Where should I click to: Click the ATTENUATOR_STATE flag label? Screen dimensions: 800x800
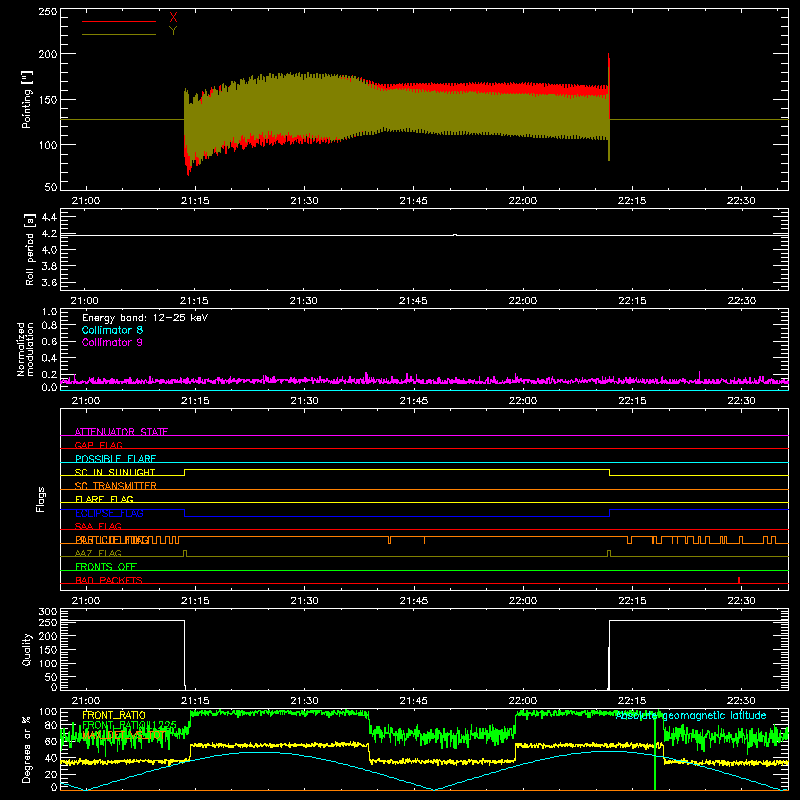pyautogui.click(x=121, y=432)
